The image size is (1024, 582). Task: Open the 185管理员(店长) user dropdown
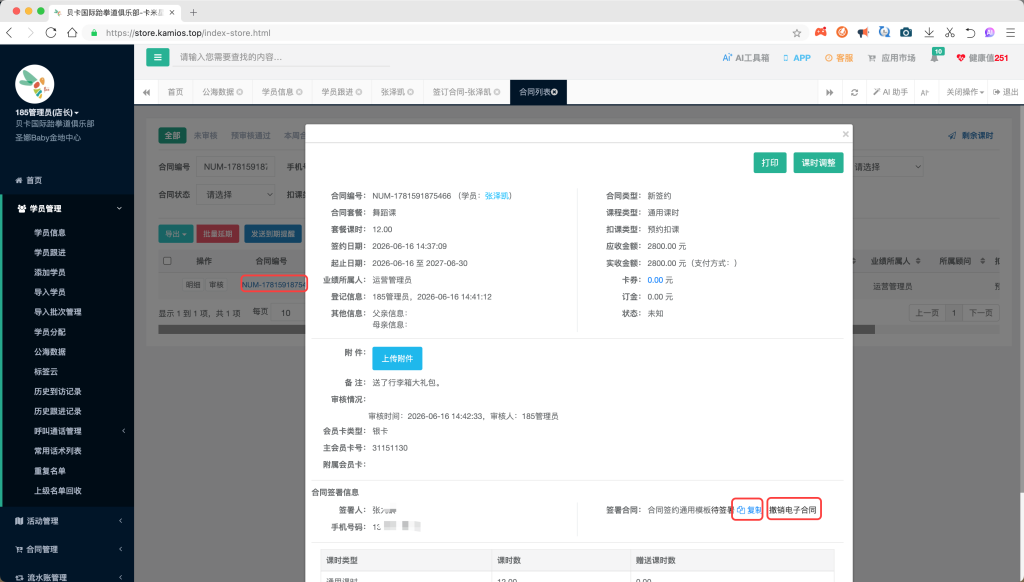pos(47,112)
